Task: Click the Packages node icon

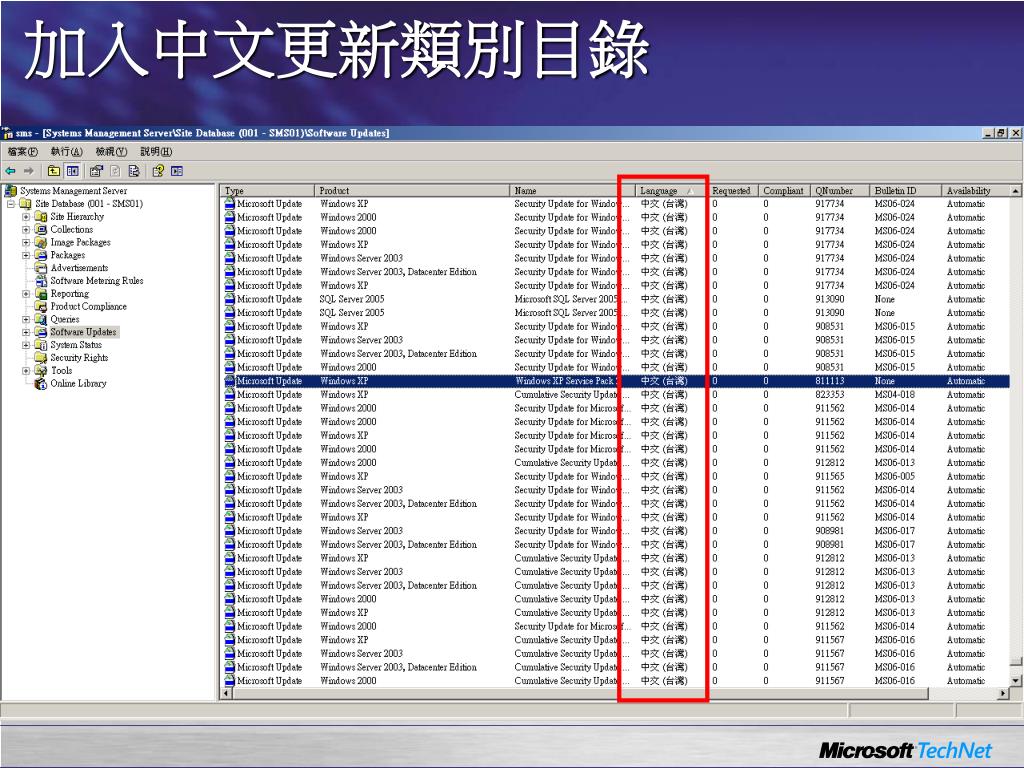Action: (x=40, y=255)
